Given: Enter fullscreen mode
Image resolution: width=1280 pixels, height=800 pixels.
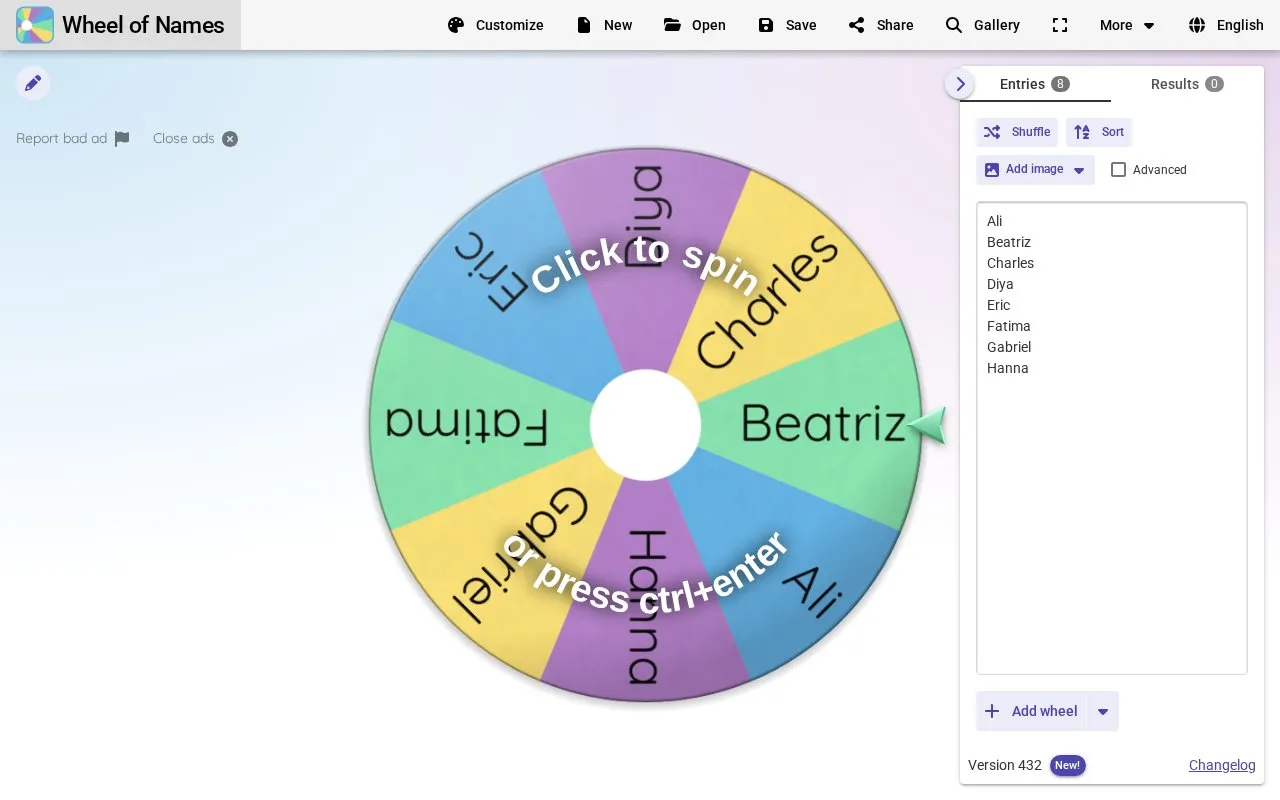Looking at the screenshot, I should coord(1060,25).
